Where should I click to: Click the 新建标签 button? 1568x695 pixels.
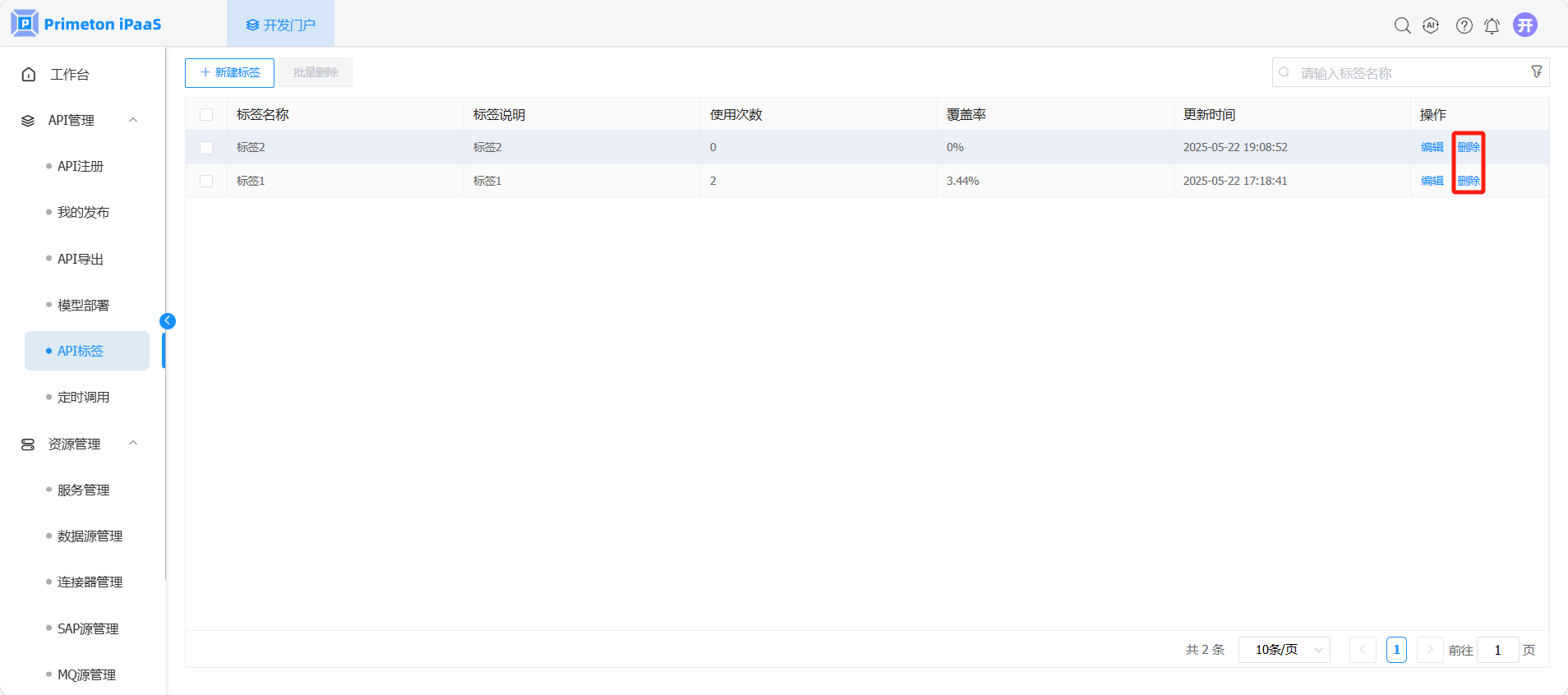(229, 72)
